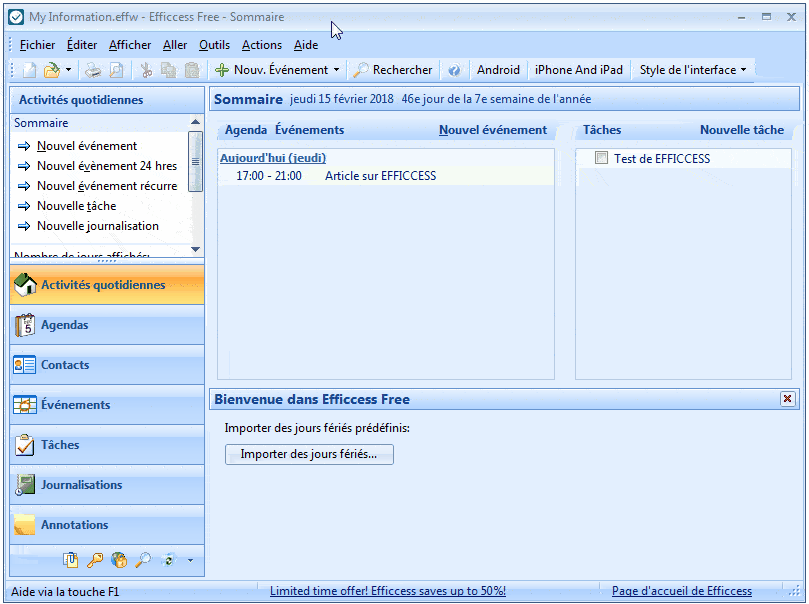Click Nouv. Événement toolbar button
This screenshot has height=604, width=809.
coord(272,70)
